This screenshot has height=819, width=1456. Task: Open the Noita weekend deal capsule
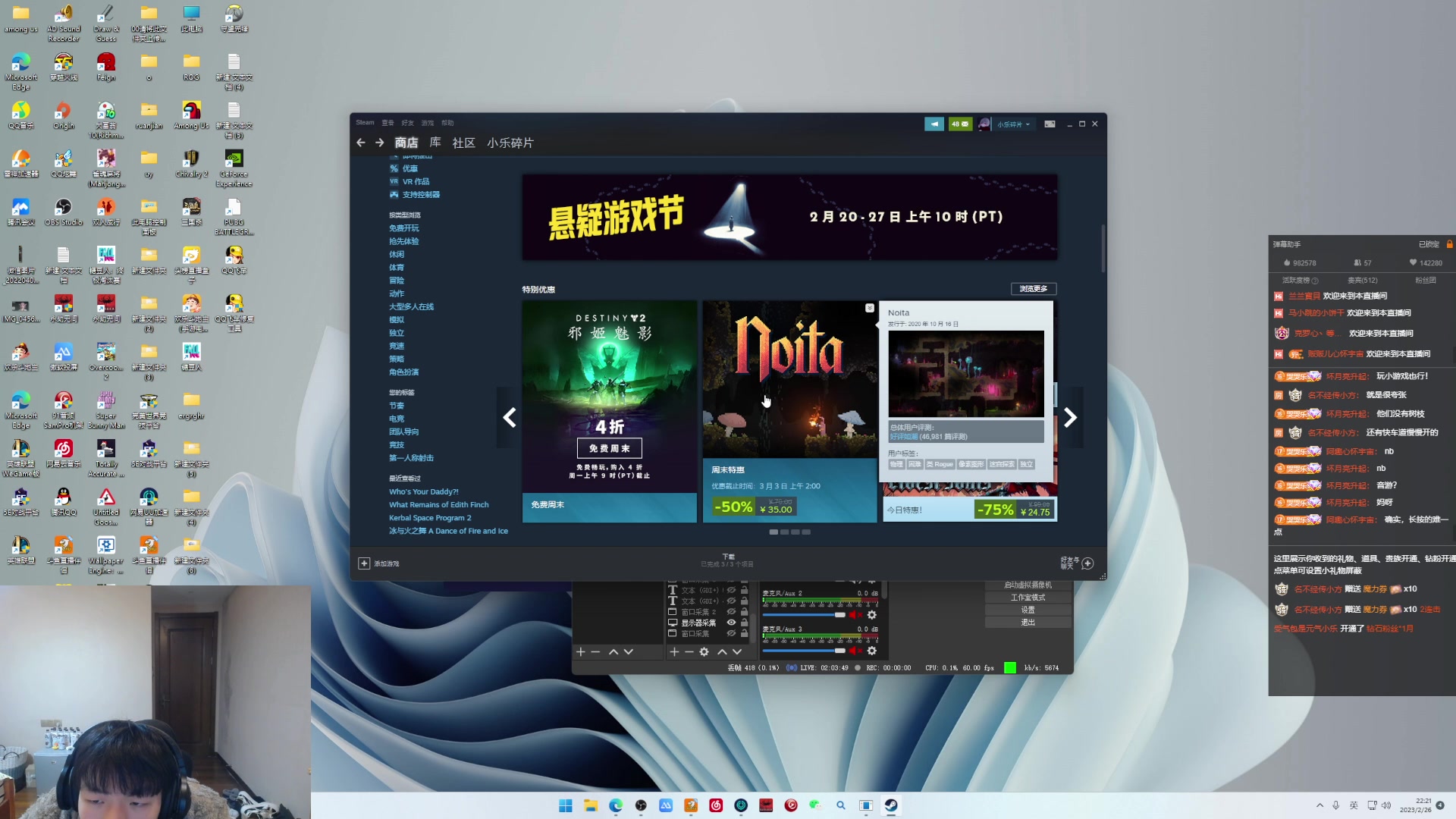(x=789, y=412)
